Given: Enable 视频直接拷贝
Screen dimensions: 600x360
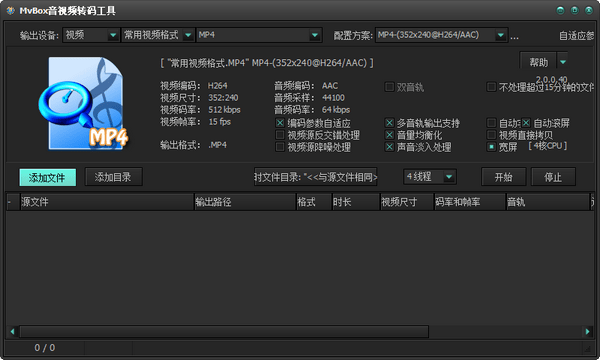Looking at the screenshot, I should (x=491, y=135).
